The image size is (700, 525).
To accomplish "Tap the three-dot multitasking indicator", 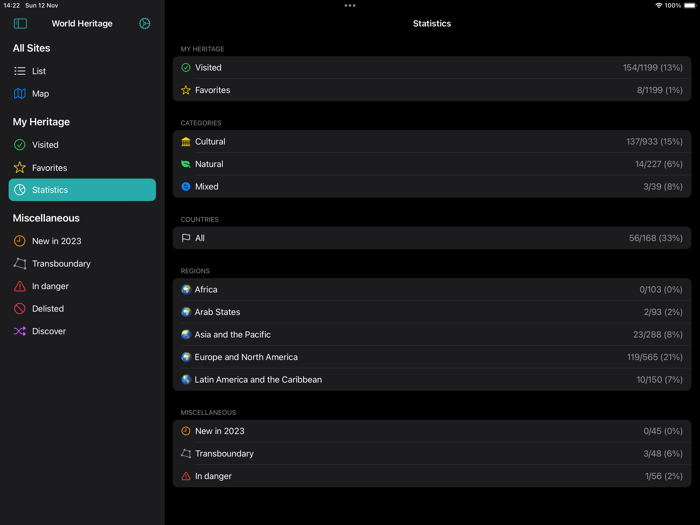I will coord(350,6).
